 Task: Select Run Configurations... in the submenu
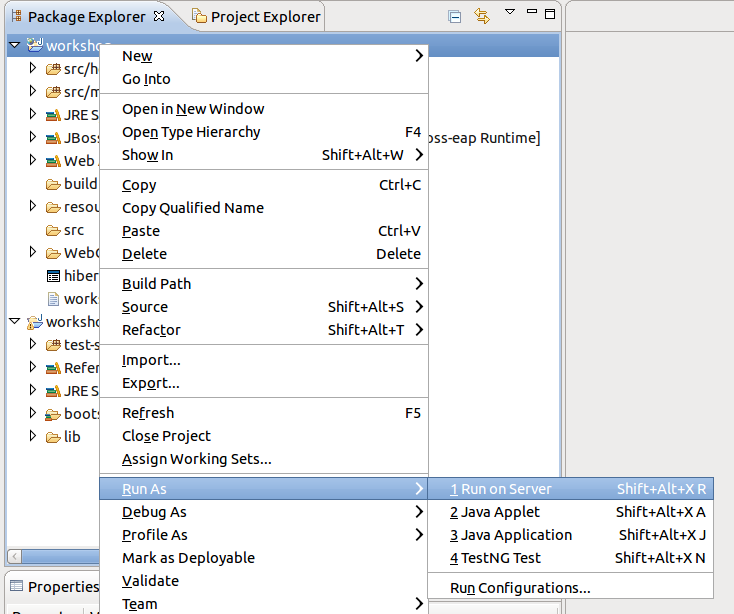[x=520, y=588]
